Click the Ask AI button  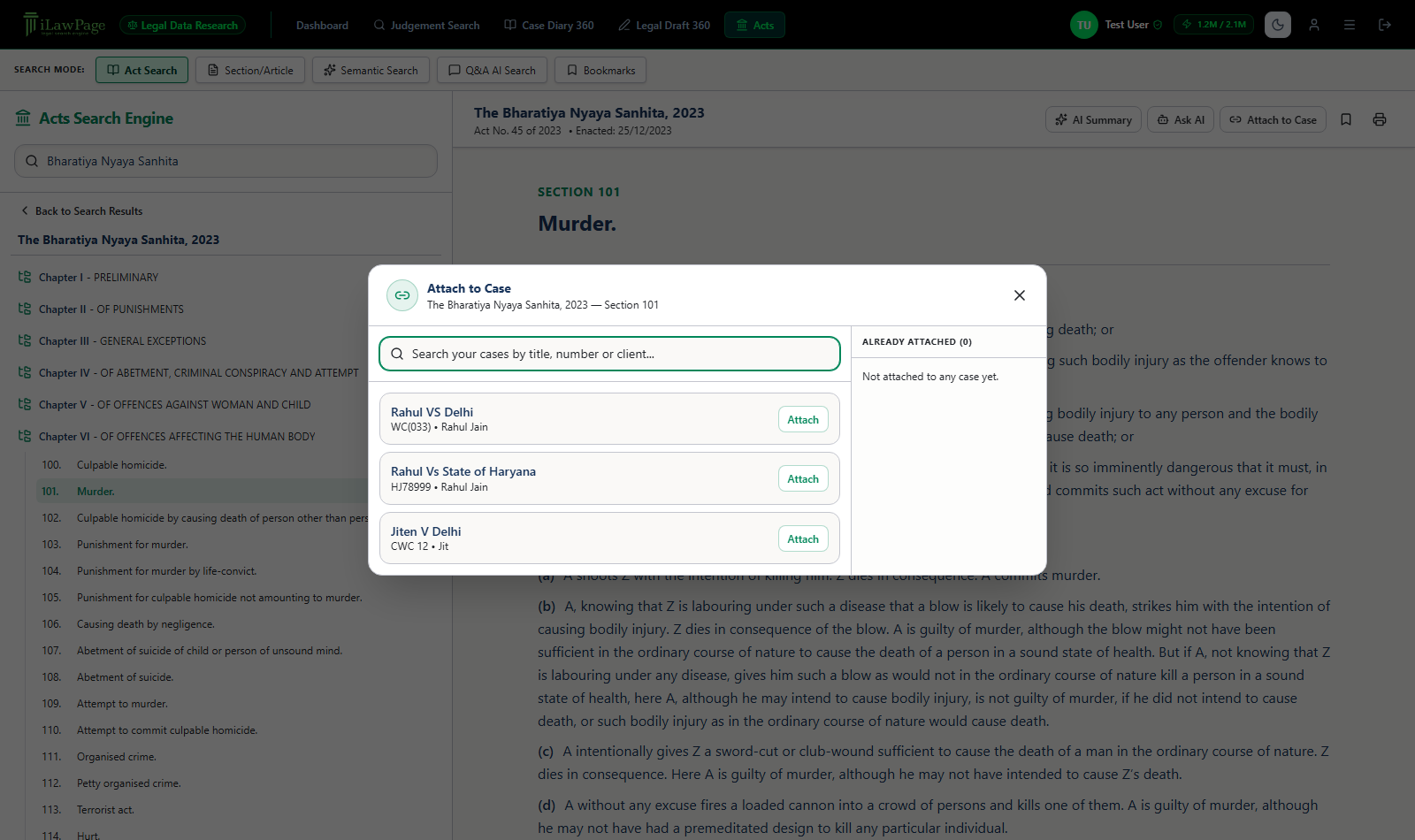tap(1181, 119)
